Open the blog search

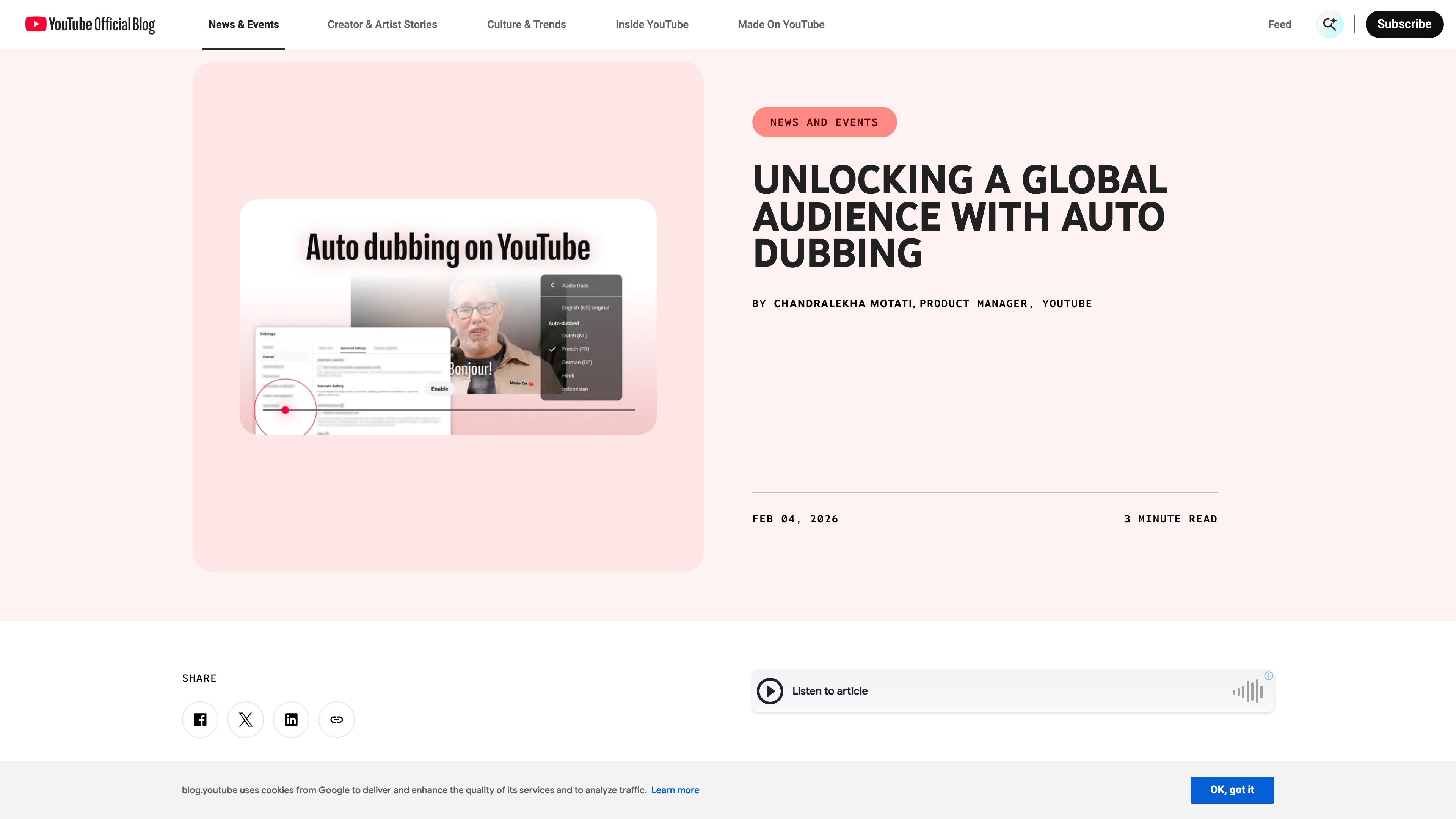click(1329, 24)
